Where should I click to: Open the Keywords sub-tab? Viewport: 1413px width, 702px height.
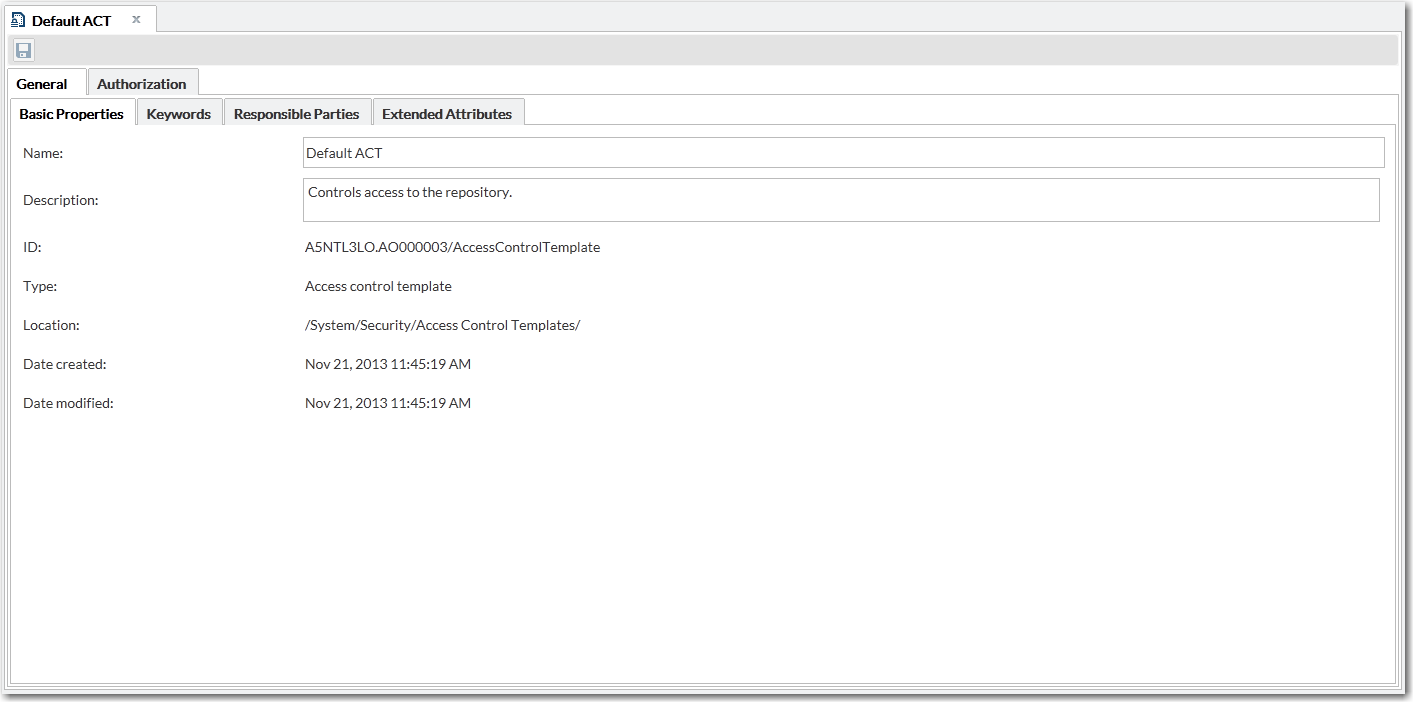(x=179, y=113)
